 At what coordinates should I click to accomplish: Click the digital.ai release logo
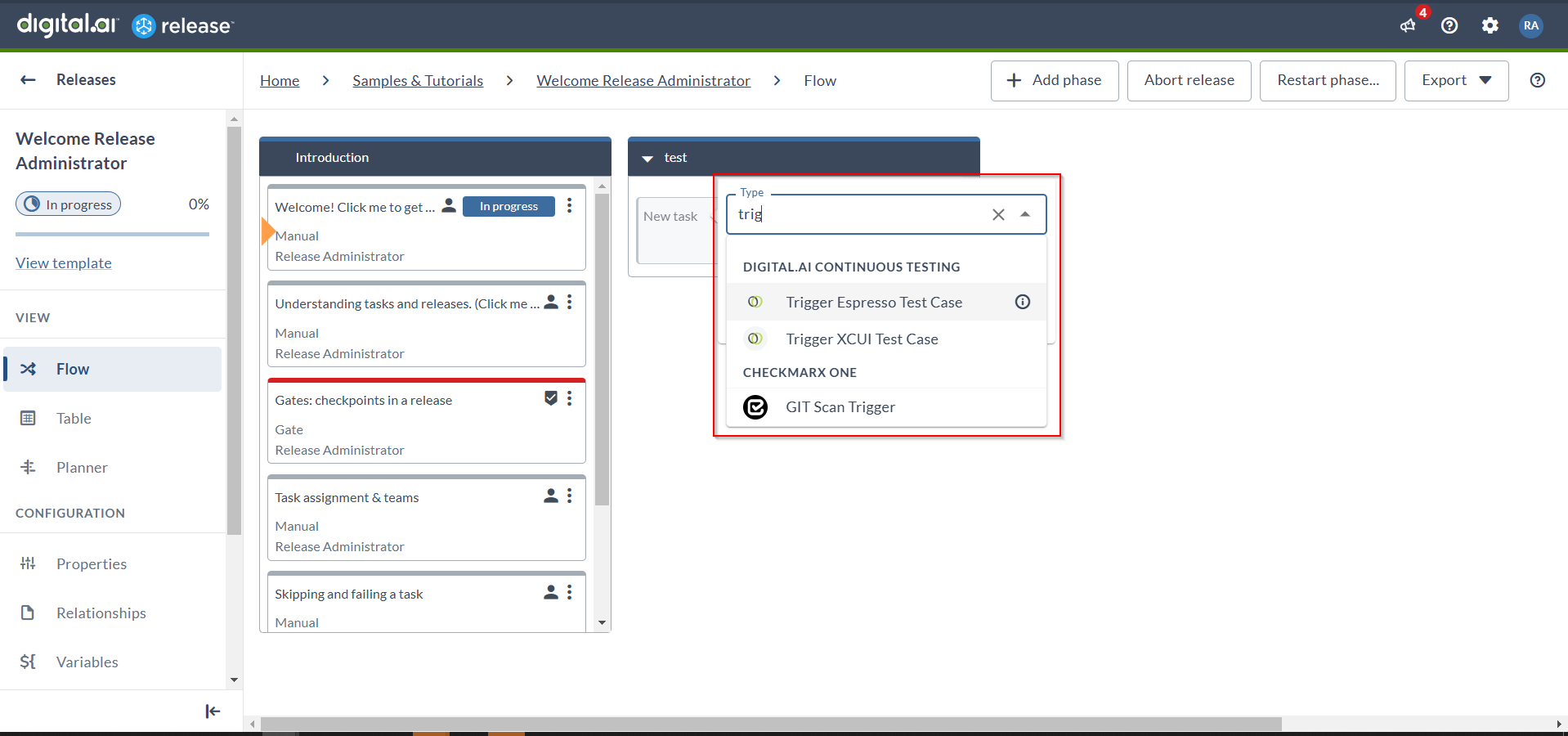pyautogui.click(x=125, y=25)
